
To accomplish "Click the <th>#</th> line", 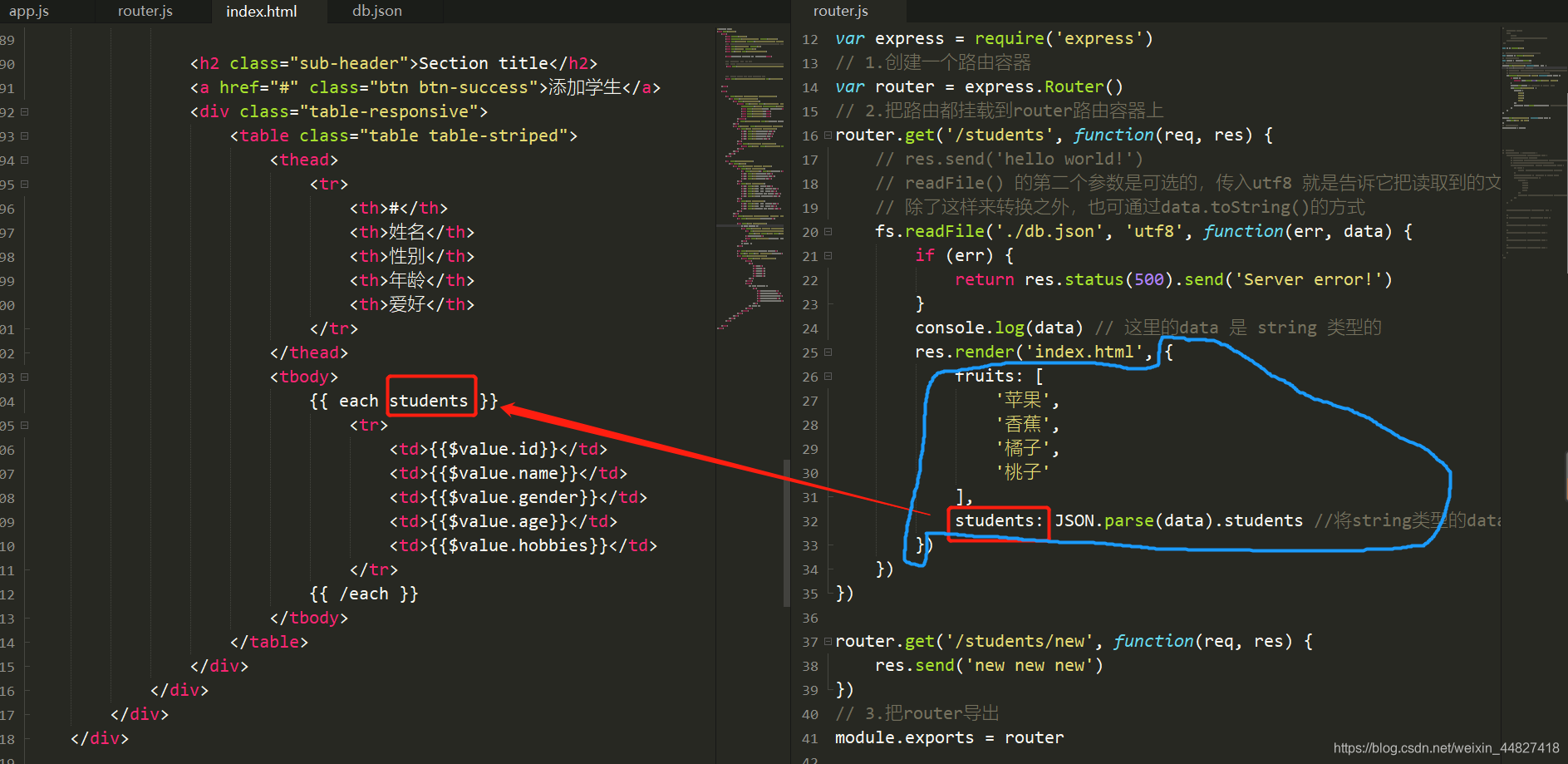I will point(399,208).
